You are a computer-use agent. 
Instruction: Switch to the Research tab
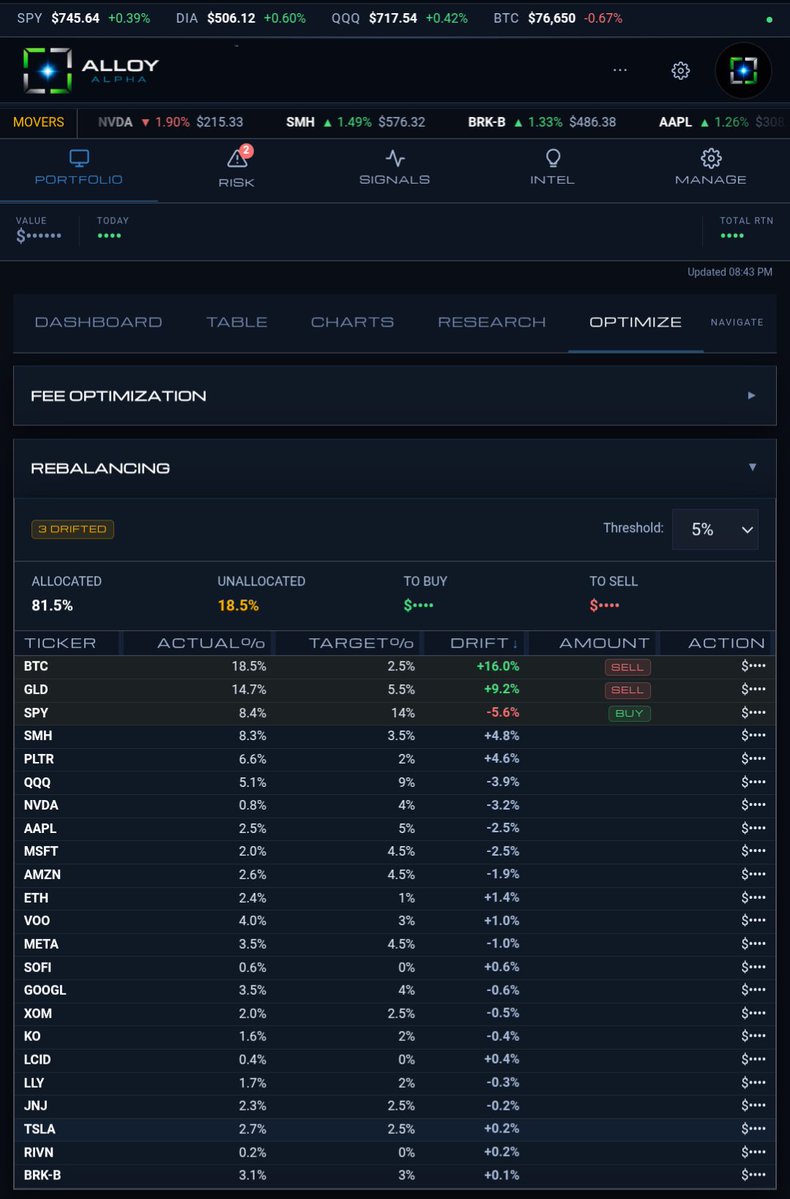(492, 322)
